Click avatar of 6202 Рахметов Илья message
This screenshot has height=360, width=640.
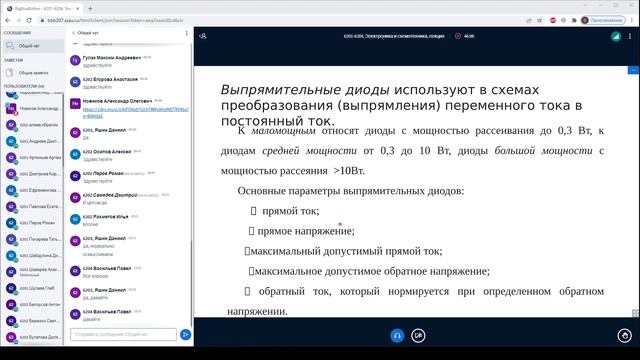[75, 219]
